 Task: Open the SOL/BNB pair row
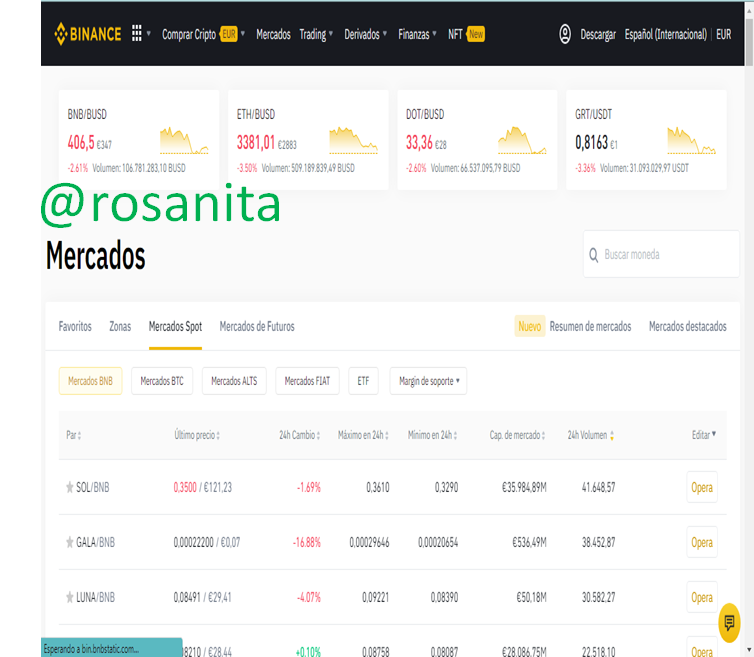(392, 487)
